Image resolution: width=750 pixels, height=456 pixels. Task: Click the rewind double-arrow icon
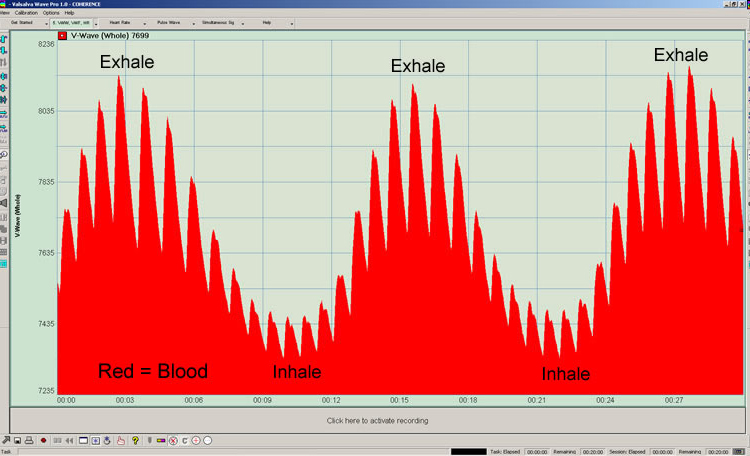click(69, 441)
